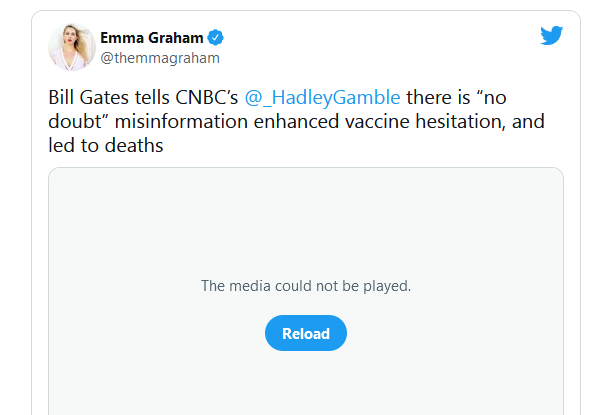Open the @themmagraham handle link
Image resolution: width=599 pixels, height=415 pixels.
click(160, 58)
